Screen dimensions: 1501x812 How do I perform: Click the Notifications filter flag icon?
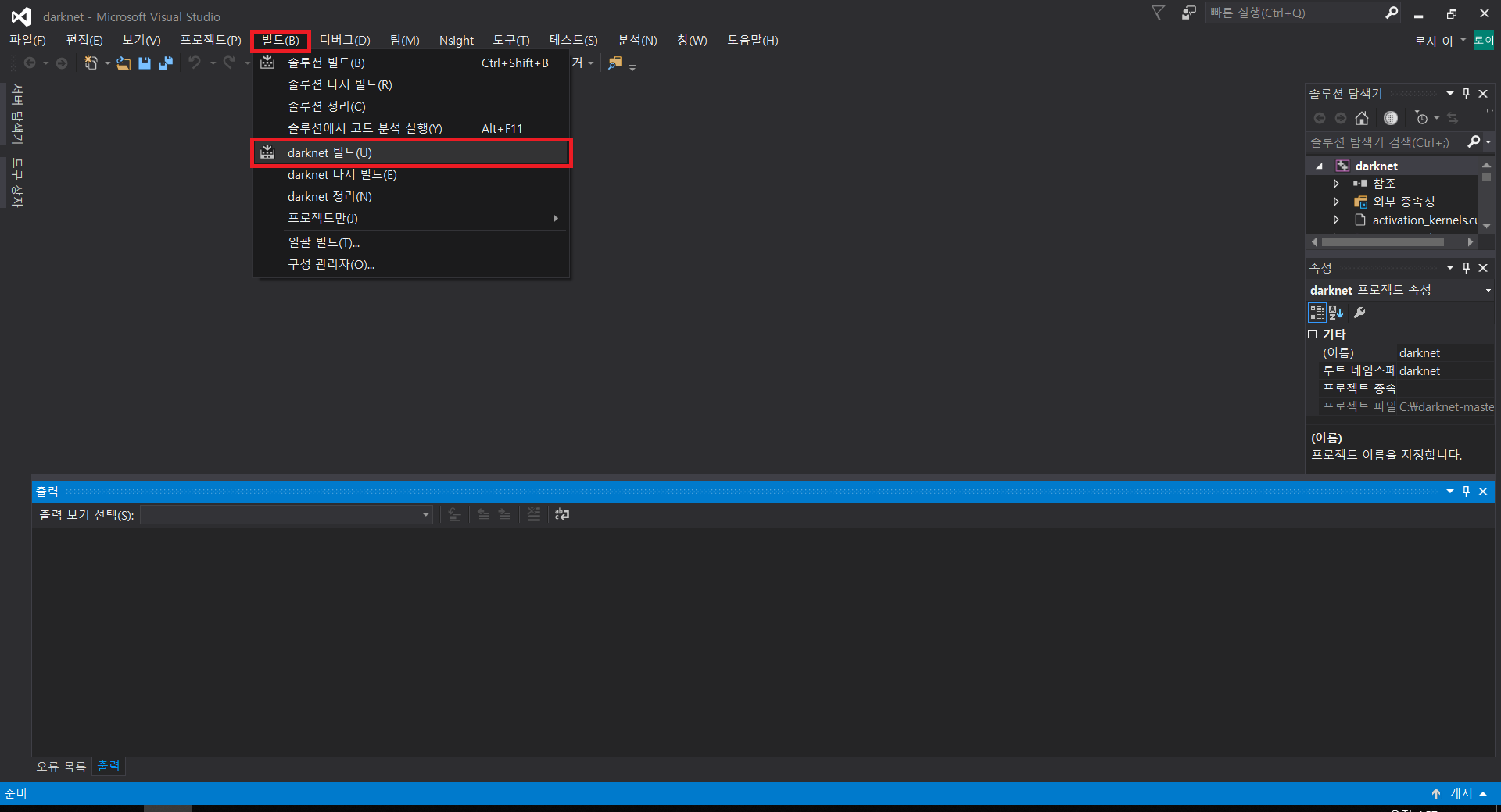tap(1159, 13)
